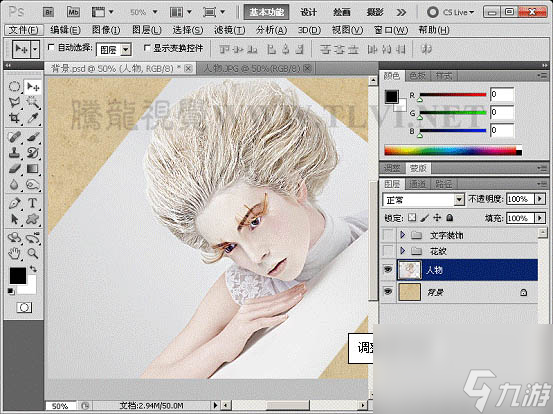Open the 正常 blend mode dropdown
Image resolution: width=553 pixels, height=414 pixels.
pyautogui.click(x=423, y=200)
